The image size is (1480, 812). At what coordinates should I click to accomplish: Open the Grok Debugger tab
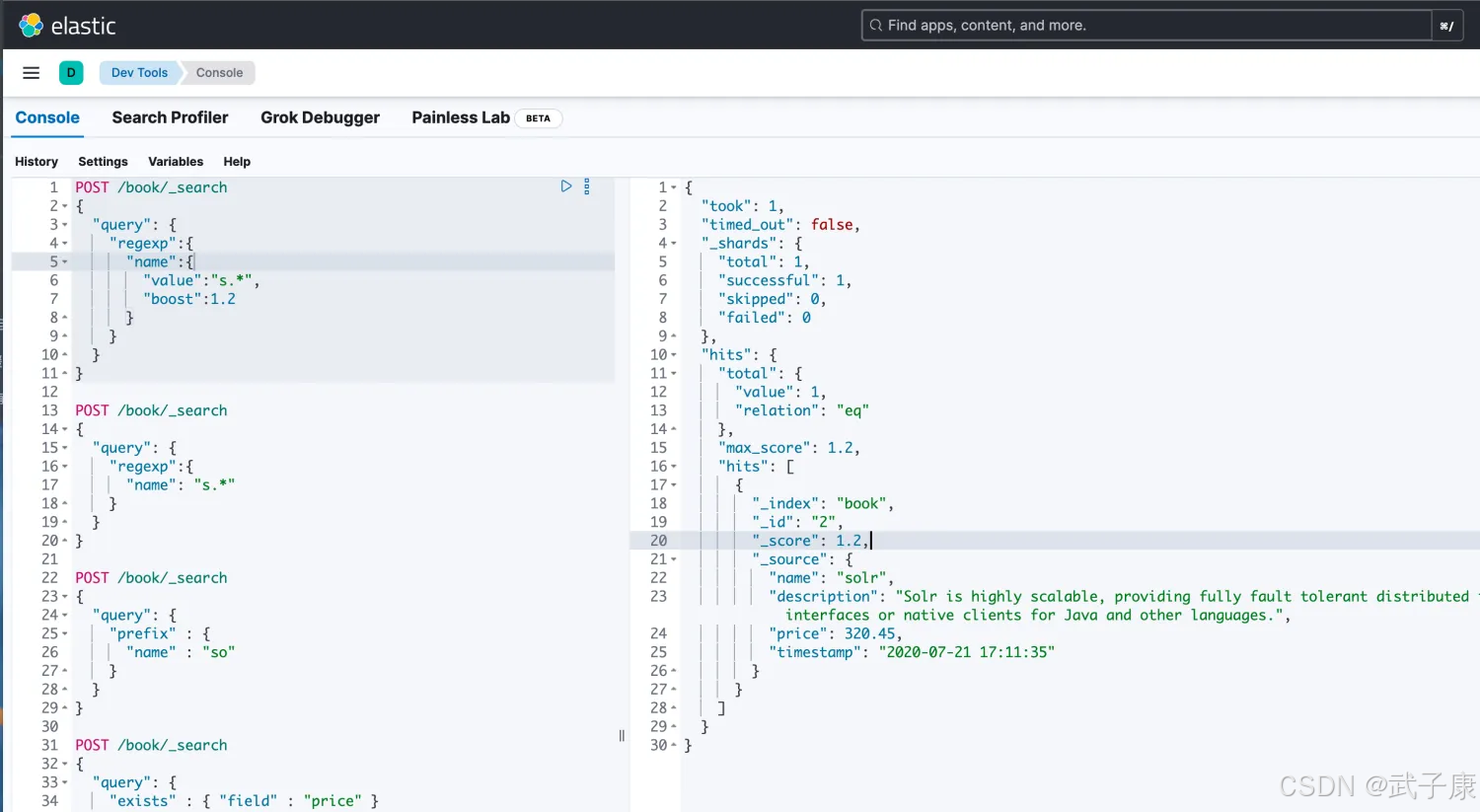320,117
